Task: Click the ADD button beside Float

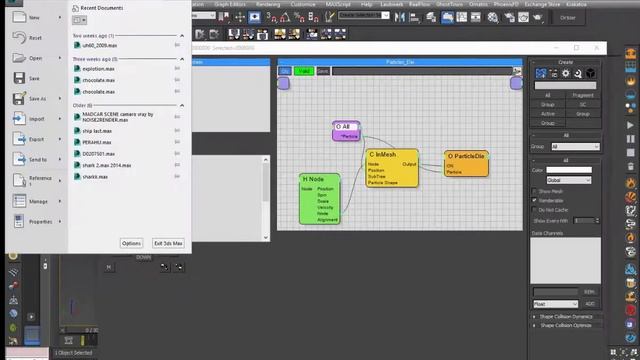Action: [590, 304]
